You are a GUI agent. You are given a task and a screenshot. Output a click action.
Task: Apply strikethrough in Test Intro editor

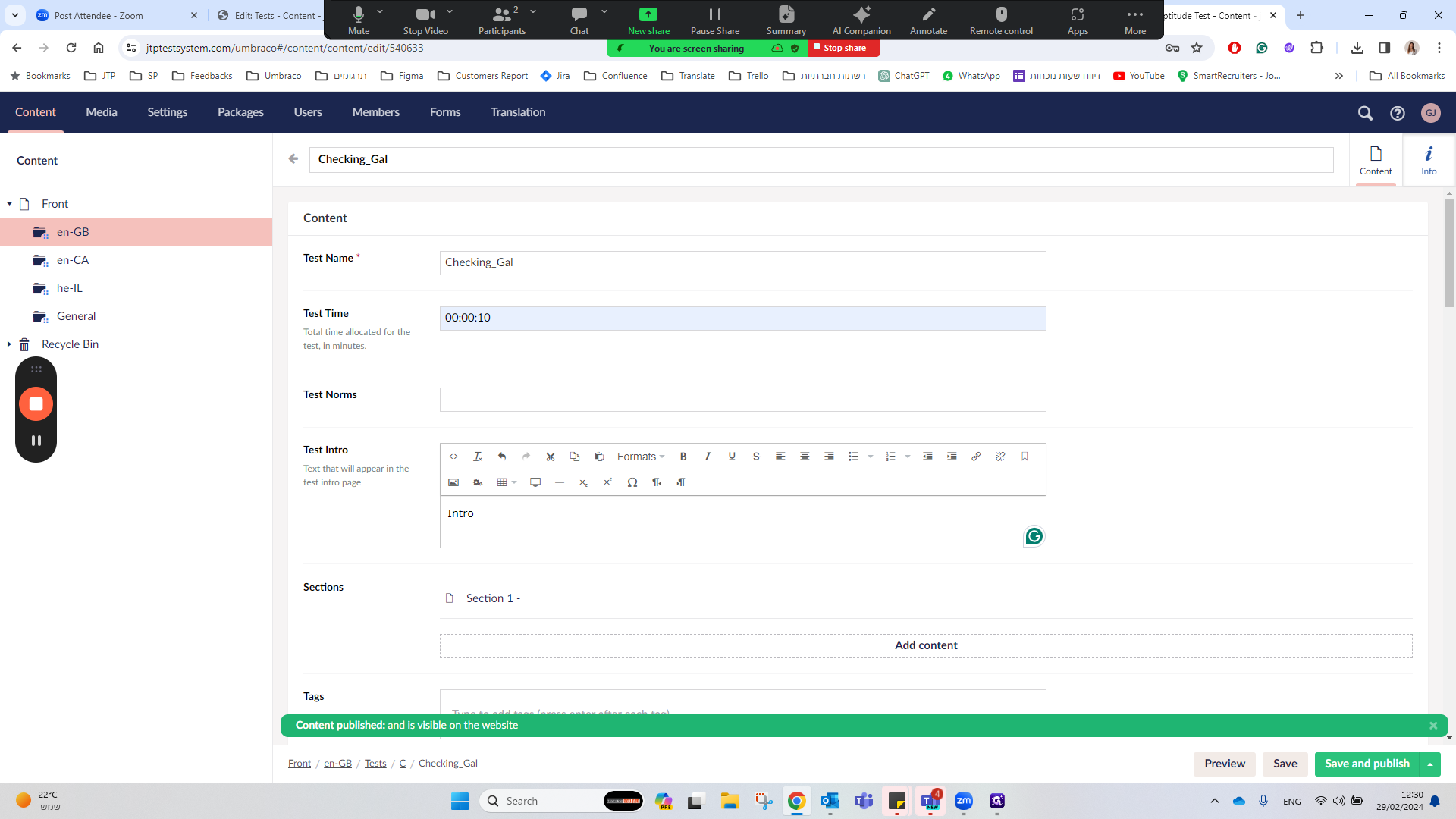(x=756, y=457)
